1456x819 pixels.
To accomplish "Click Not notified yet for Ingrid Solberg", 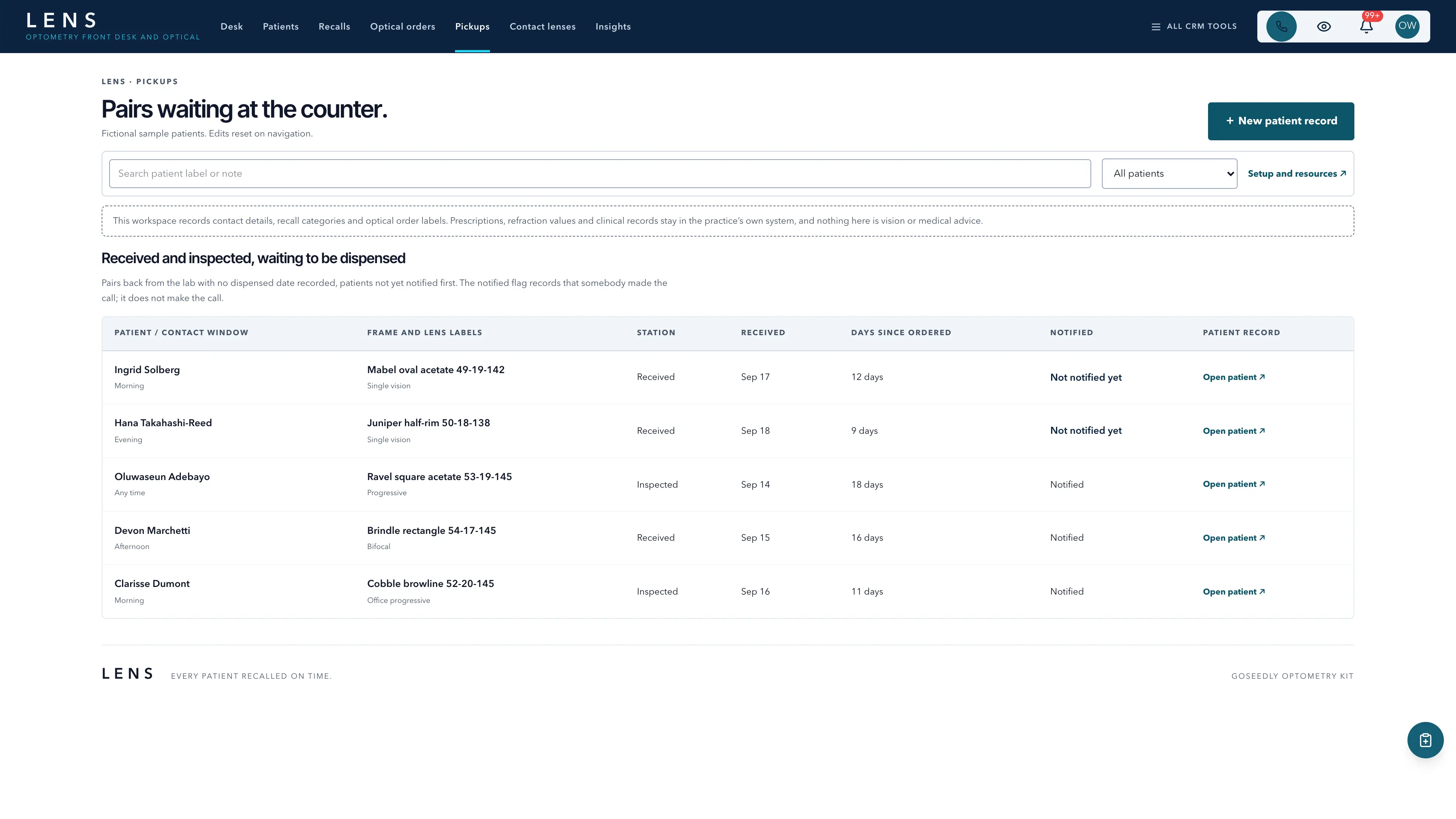I will click(x=1086, y=377).
